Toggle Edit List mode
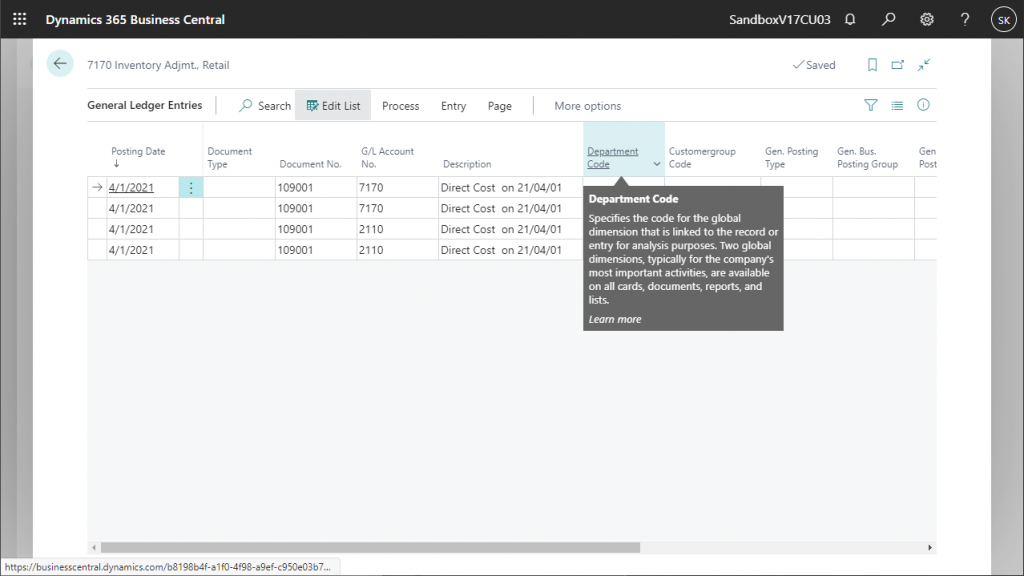Image resolution: width=1024 pixels, height=576 pixels. pos(333,106)
